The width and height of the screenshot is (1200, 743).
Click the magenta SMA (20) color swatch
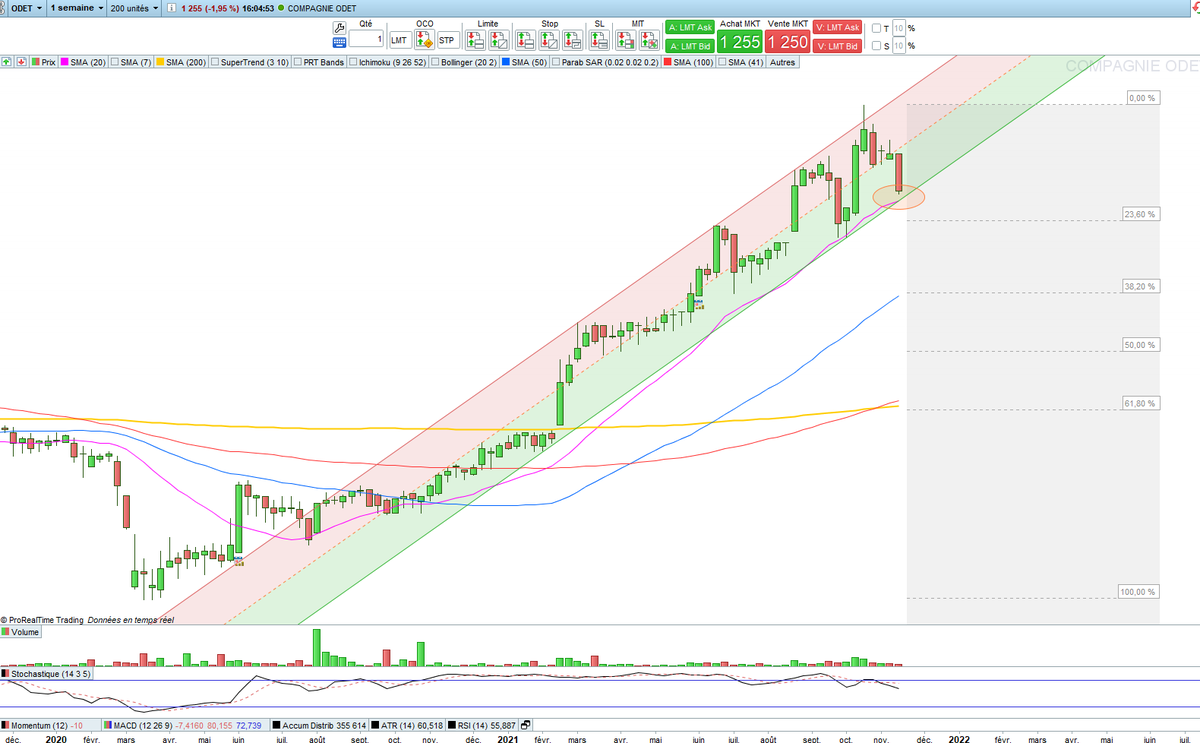pyautogui.click(x=64, y=61)
